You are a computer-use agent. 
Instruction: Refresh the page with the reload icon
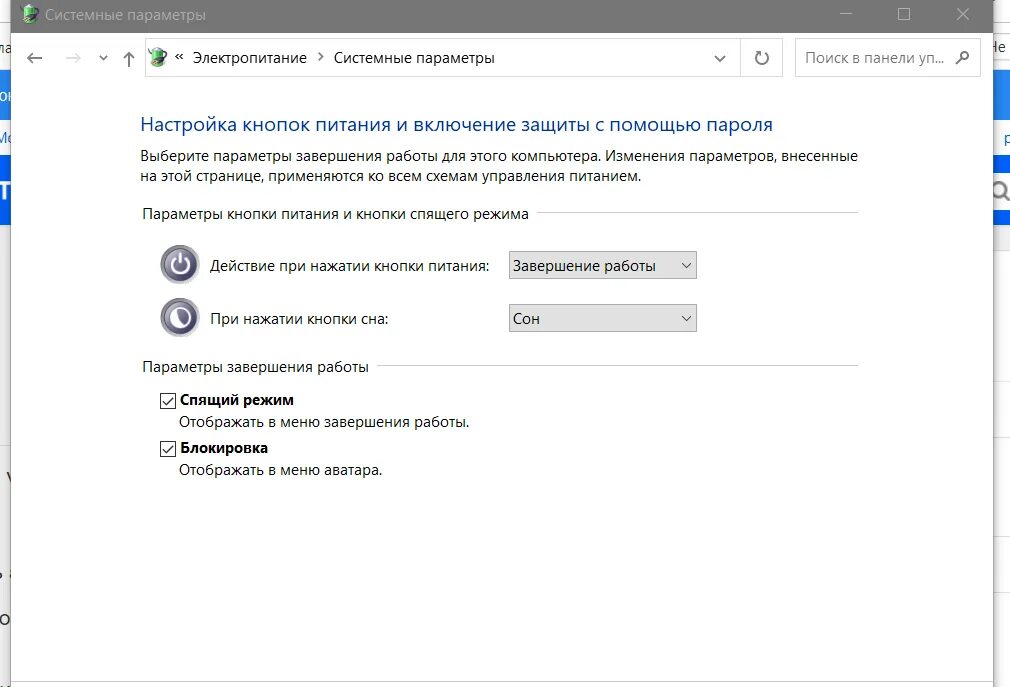[x=762, y=58]
